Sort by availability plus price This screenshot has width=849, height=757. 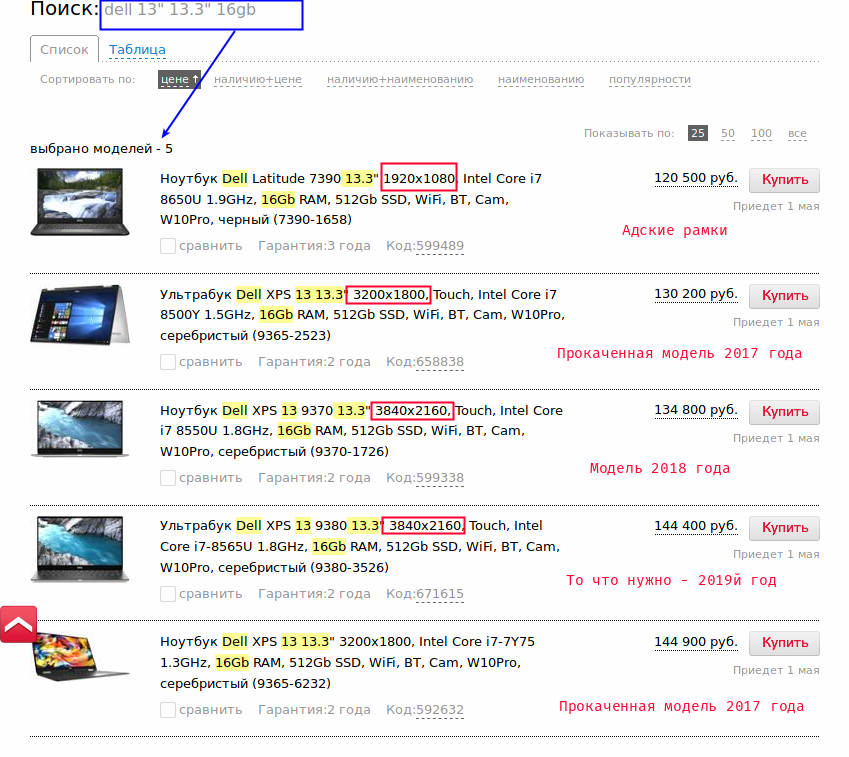[257, 79]
